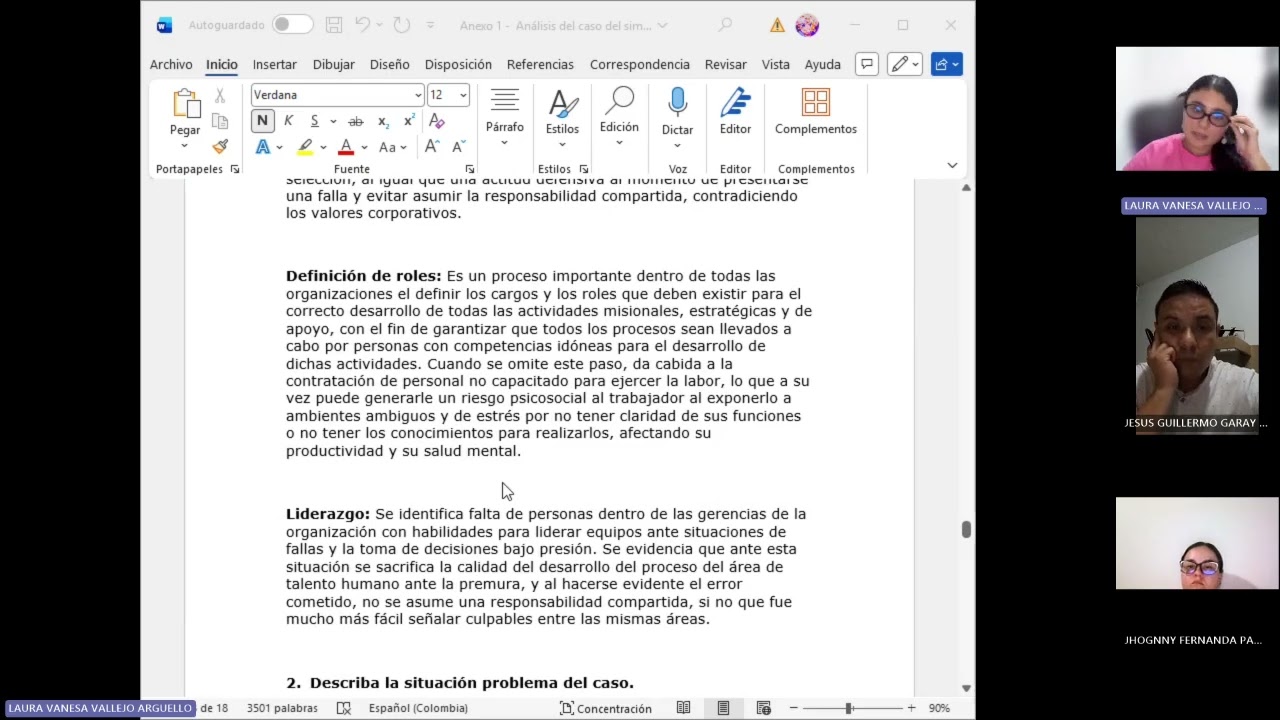Click the yellow warning triangle icon

[x=777, y=25]
